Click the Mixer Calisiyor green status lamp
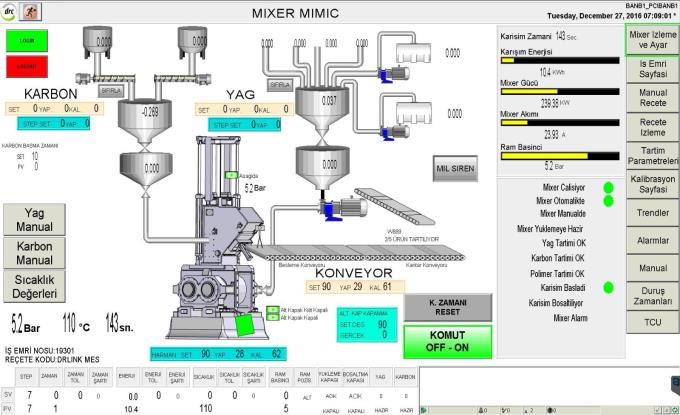The width and height of the screenshot is (680, 415). [608, 188]
